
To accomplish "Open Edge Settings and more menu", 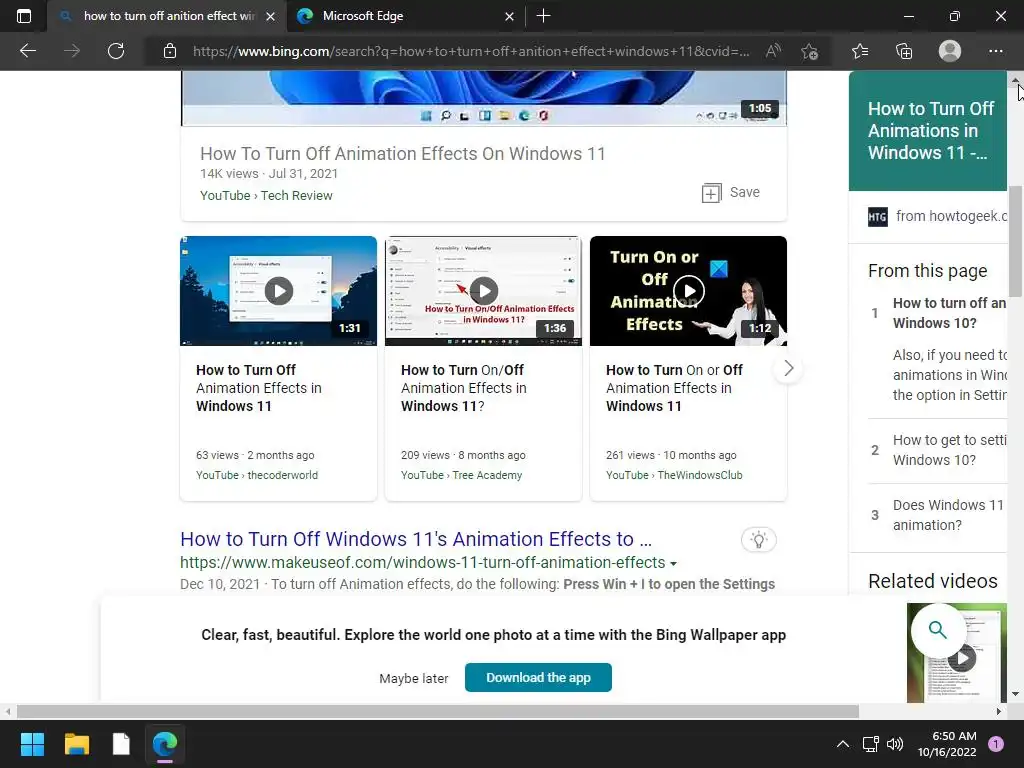I will [995, 51].
